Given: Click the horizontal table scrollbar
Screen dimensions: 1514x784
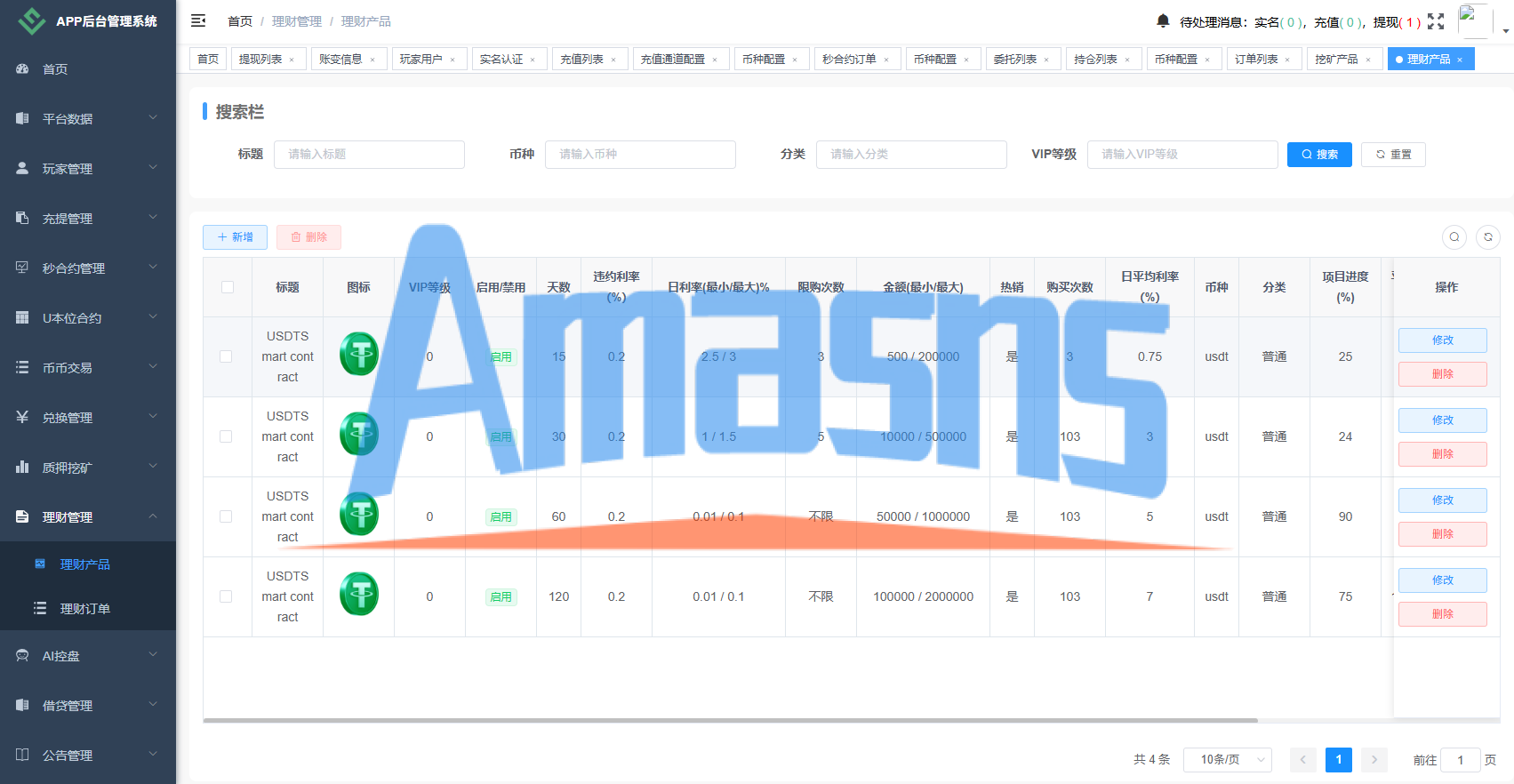Looking at the screenshot, I should [730, 720].
